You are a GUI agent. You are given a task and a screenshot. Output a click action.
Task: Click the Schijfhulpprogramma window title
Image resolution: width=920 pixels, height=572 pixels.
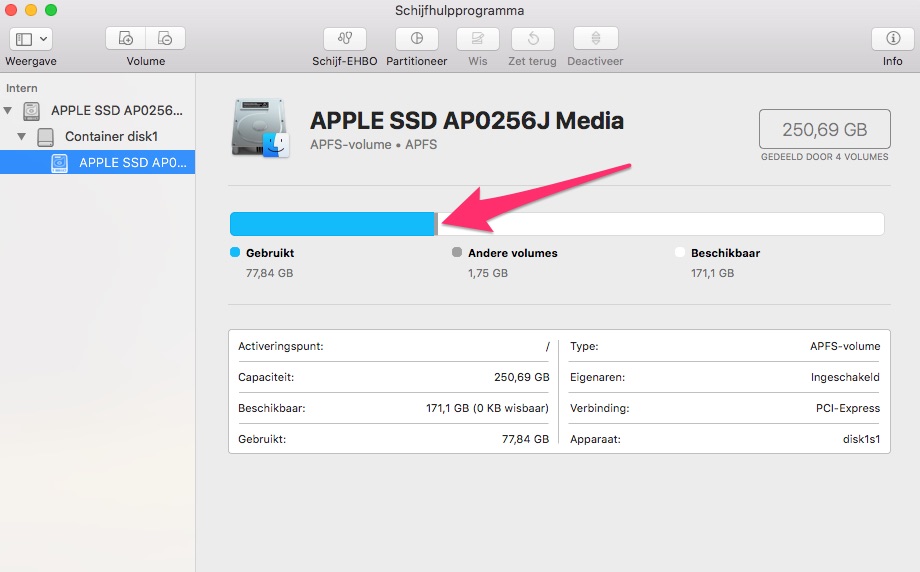(x=459, y=11)
